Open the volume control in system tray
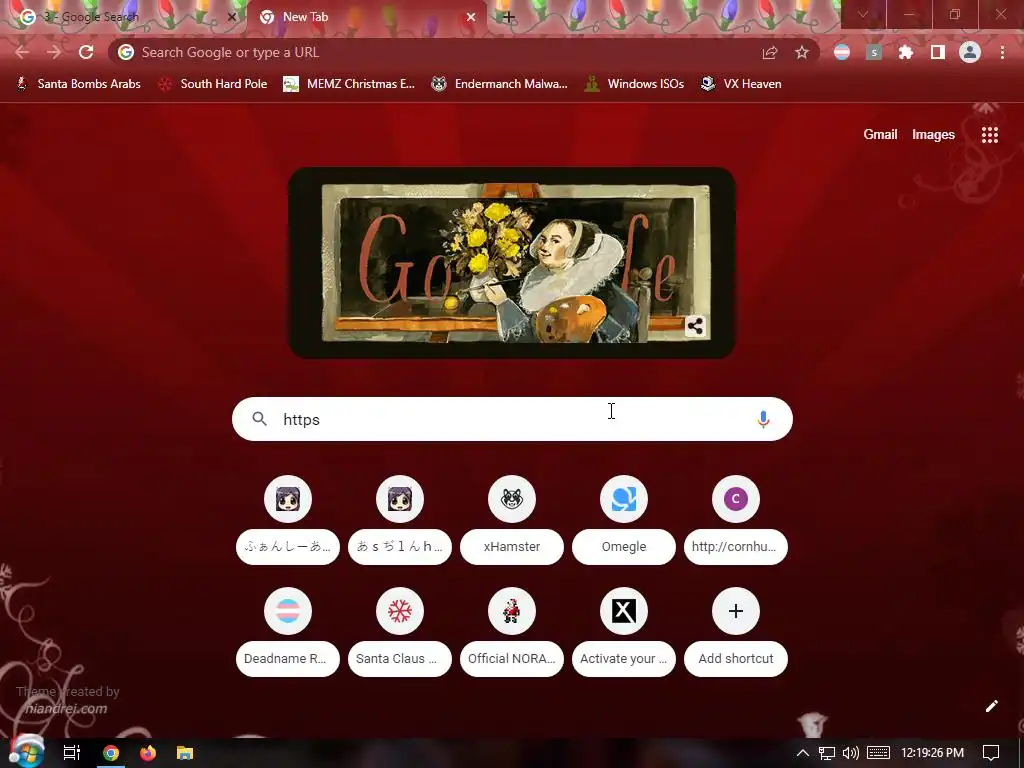The width and height of the screenshot is (1024, 768). point(851,753)
